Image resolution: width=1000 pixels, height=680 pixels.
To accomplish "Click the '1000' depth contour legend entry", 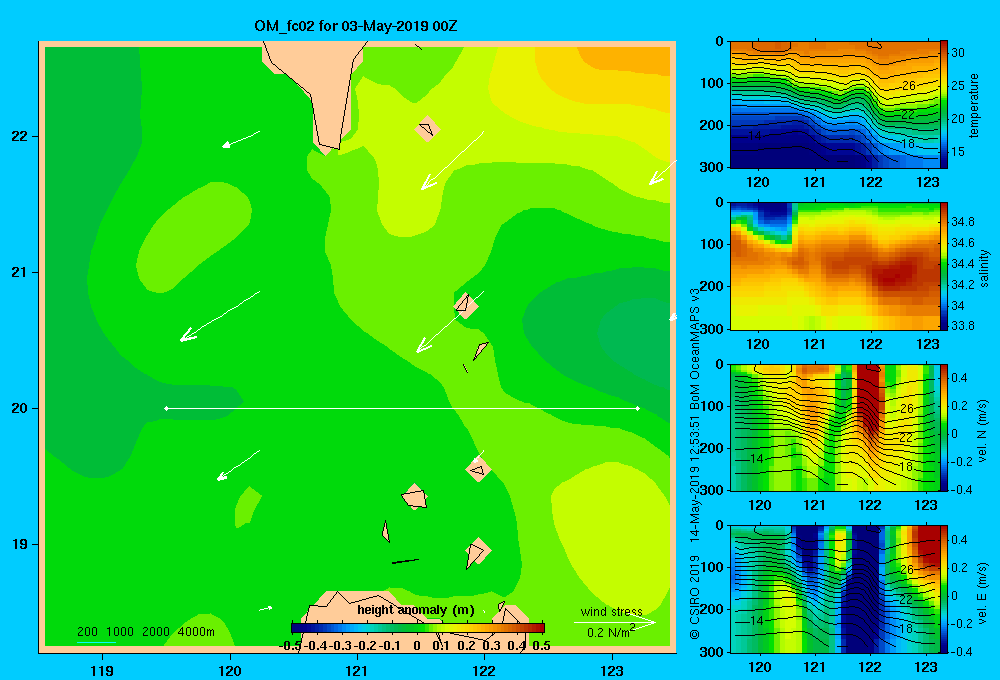I will tap(120, 632).
